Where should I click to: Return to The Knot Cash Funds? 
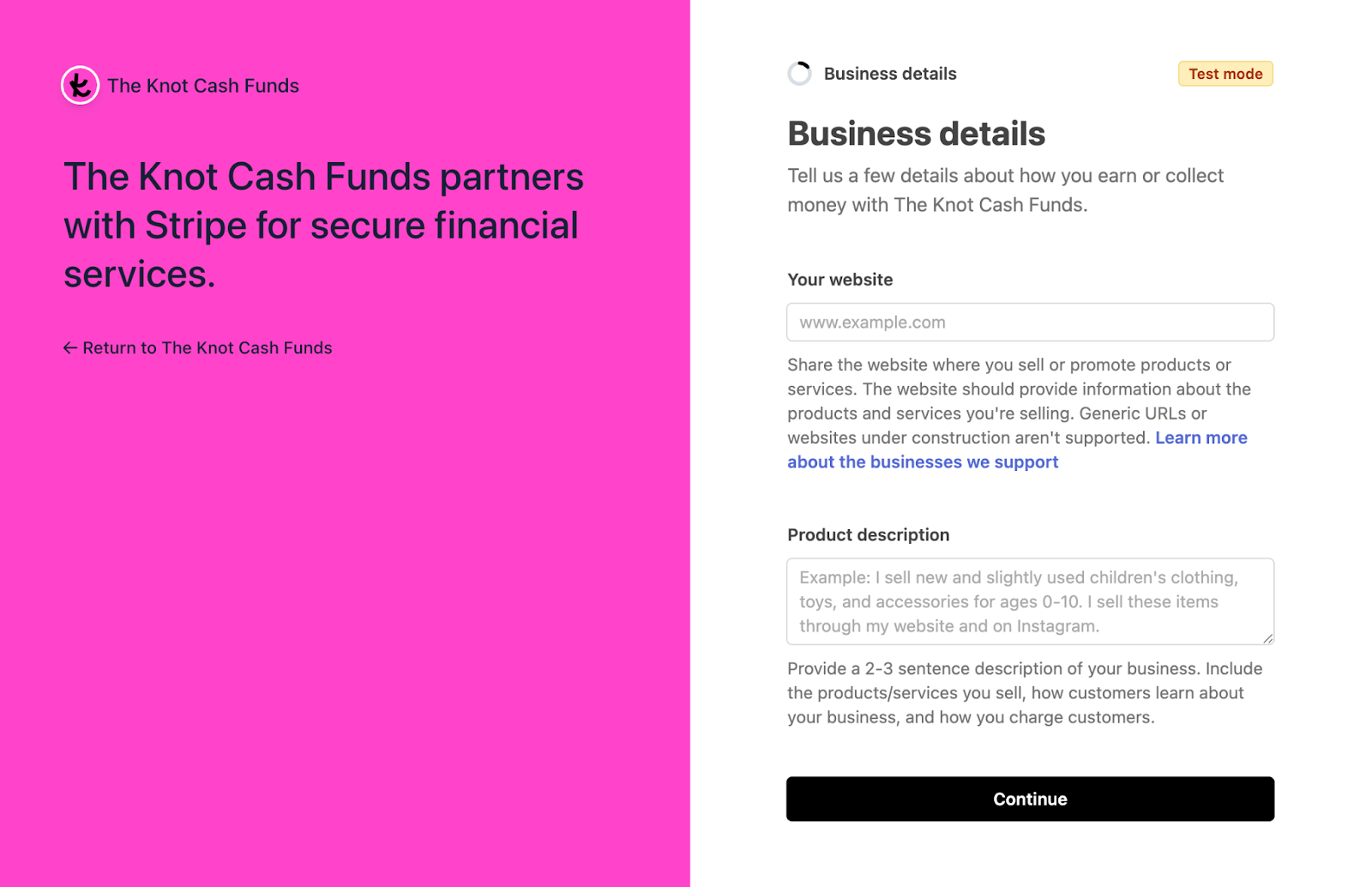(198, 348)
